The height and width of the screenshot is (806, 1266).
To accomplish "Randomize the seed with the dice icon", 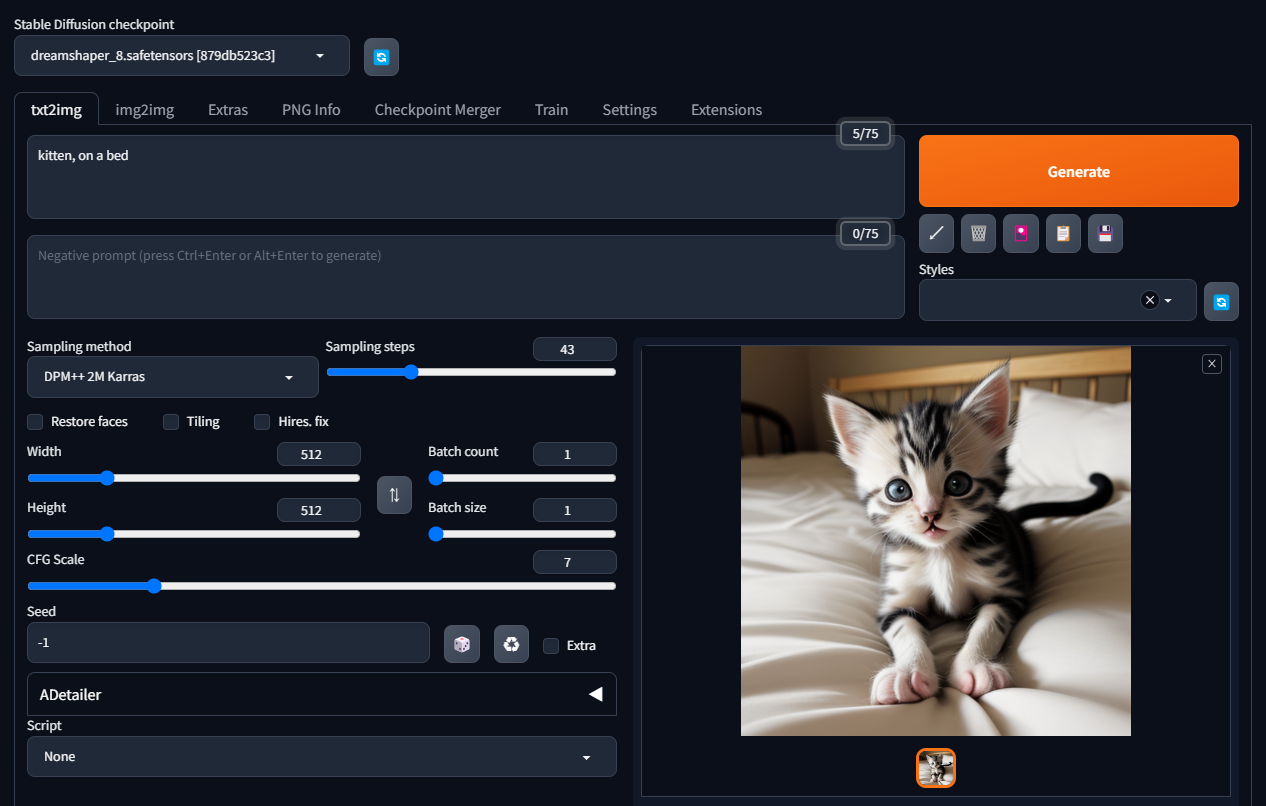I will pos(461,643).
